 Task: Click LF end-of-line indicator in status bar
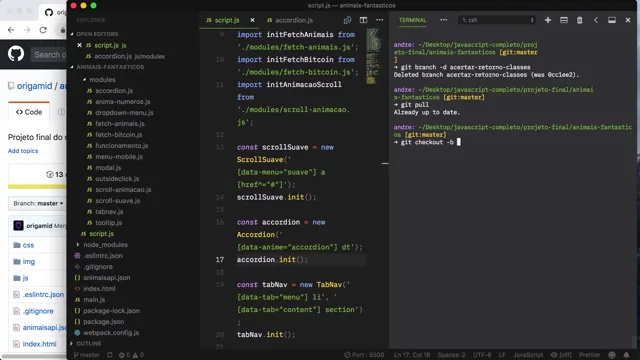502,355
